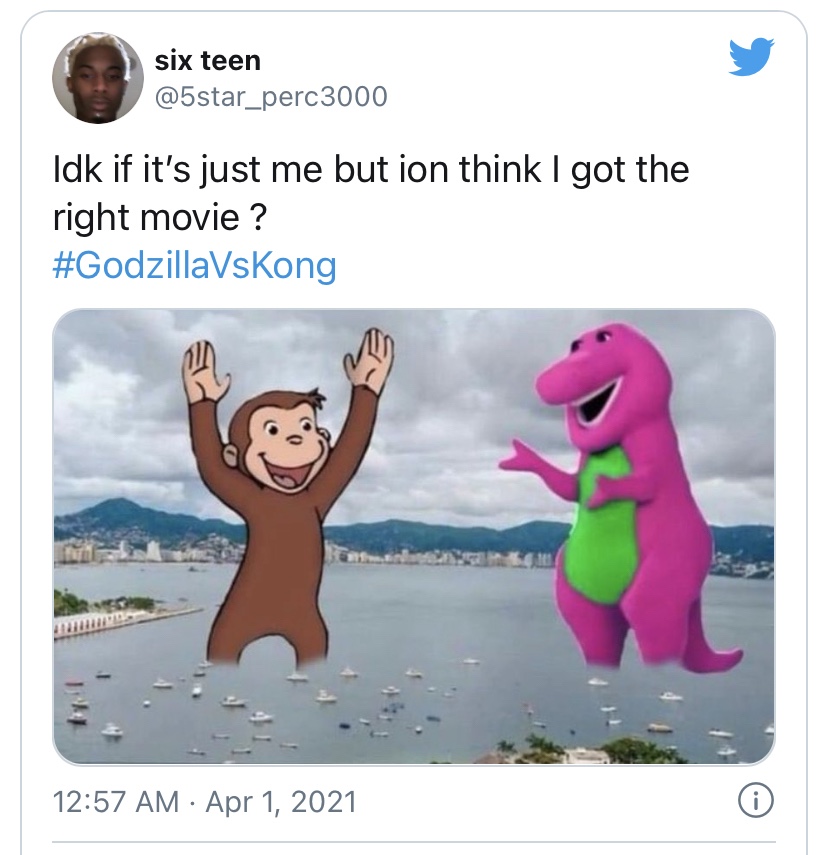Screen dimensions: 828x855
Task: Open the #GodzillaVsKong hashtag link
Action: click(193, 266)
